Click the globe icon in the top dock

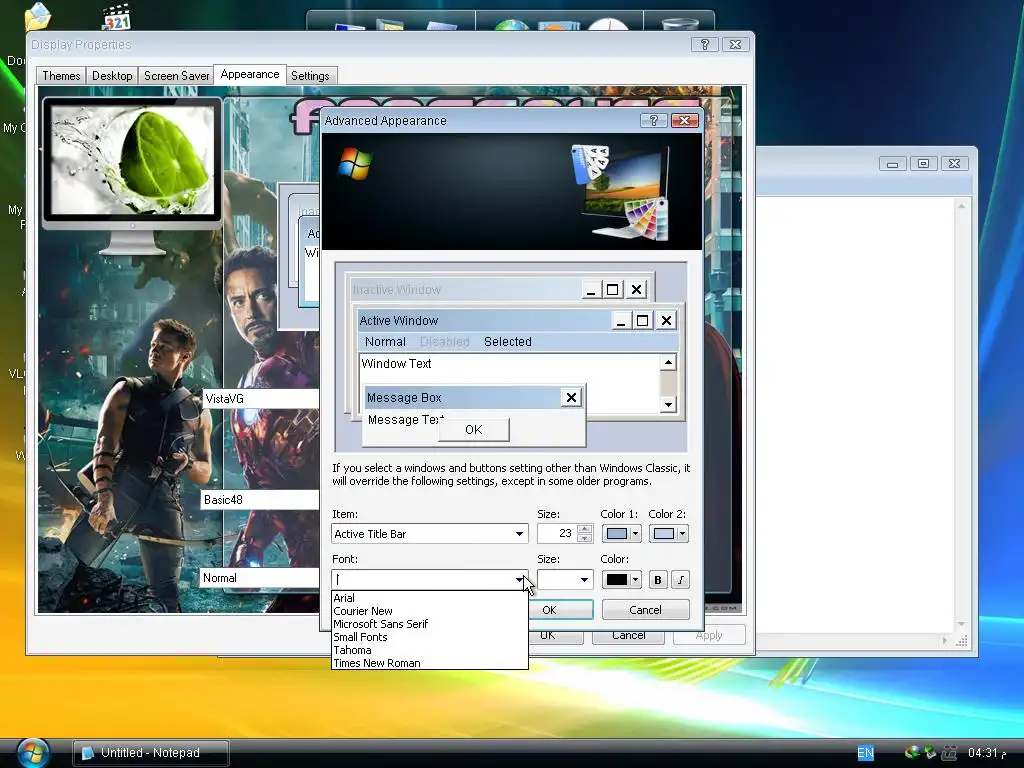(512, 25)
